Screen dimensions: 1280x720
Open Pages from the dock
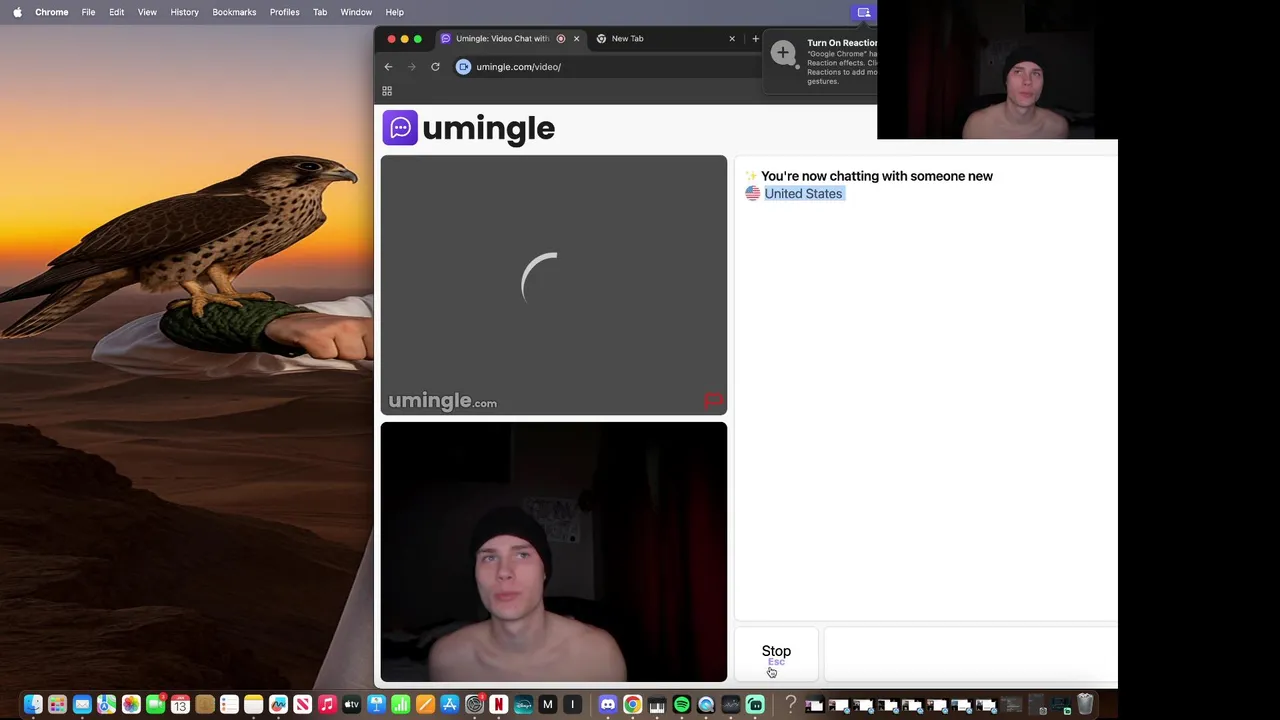click(425, 704)
